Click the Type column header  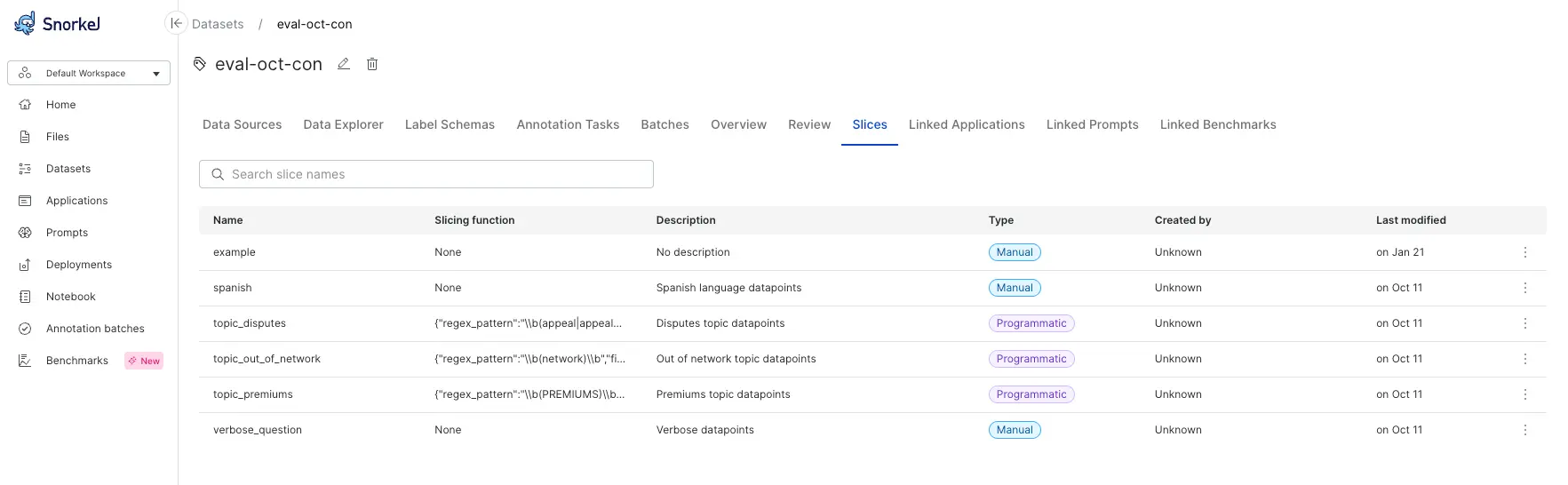pyautogui.click(x=1001, y=220)
